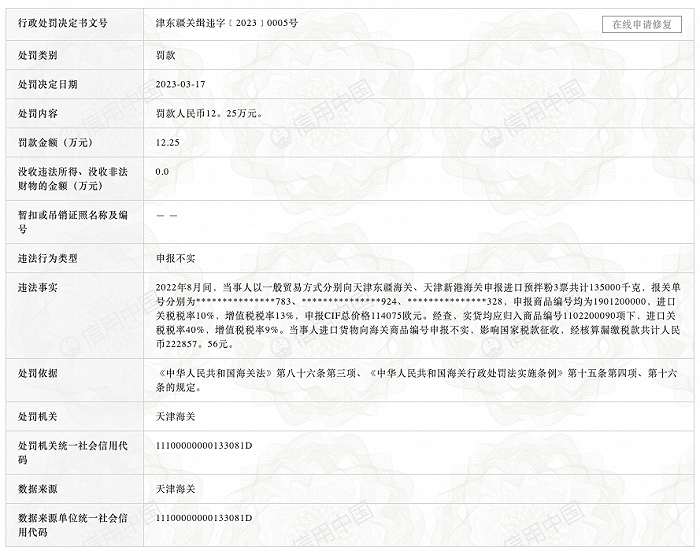Viewport: 700px width, 551px height.
Task: Click the 没收违法所得 label cell
Action: pyautogui.click(x=73, y=179)
